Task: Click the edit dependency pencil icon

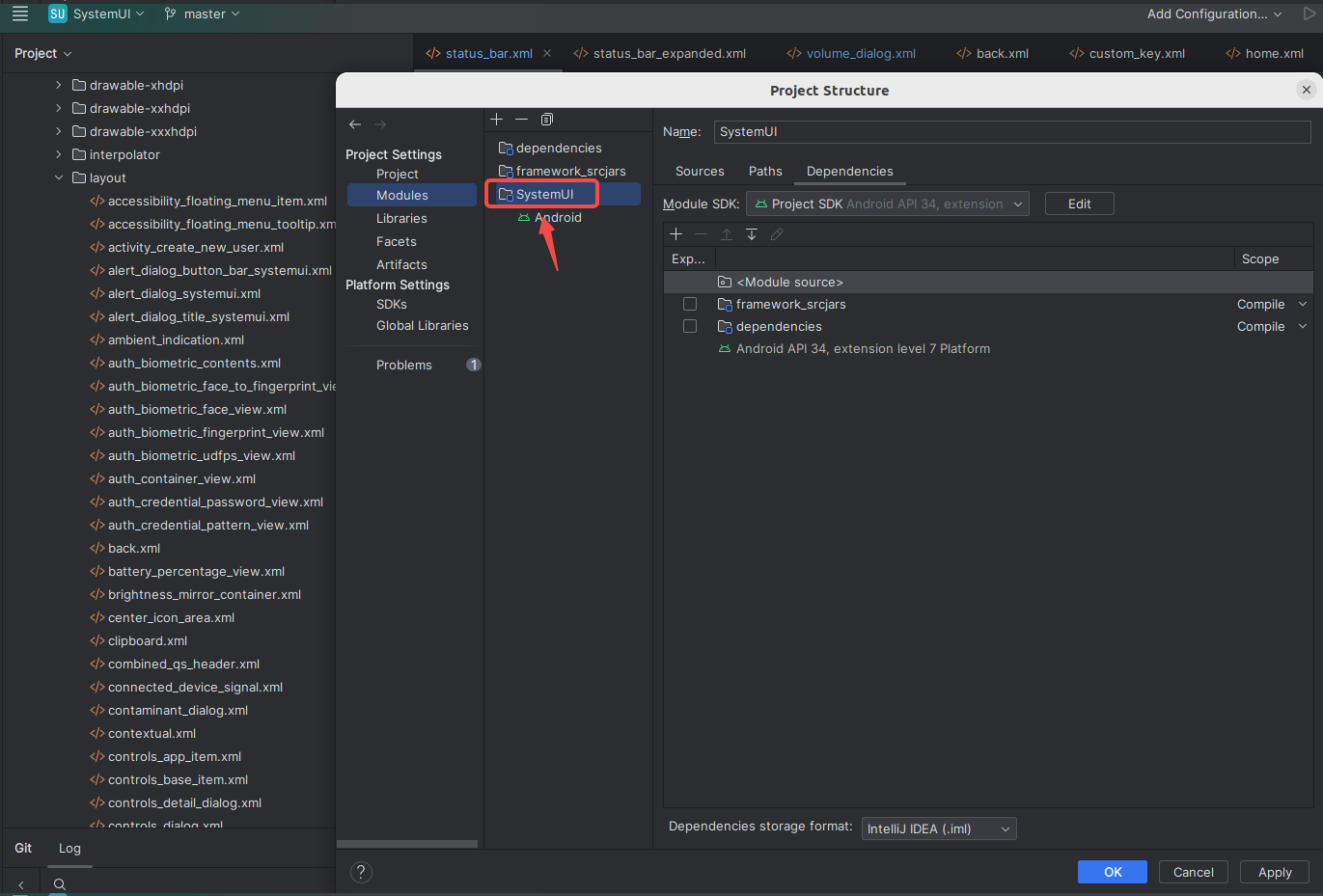Action: (777, 233)
